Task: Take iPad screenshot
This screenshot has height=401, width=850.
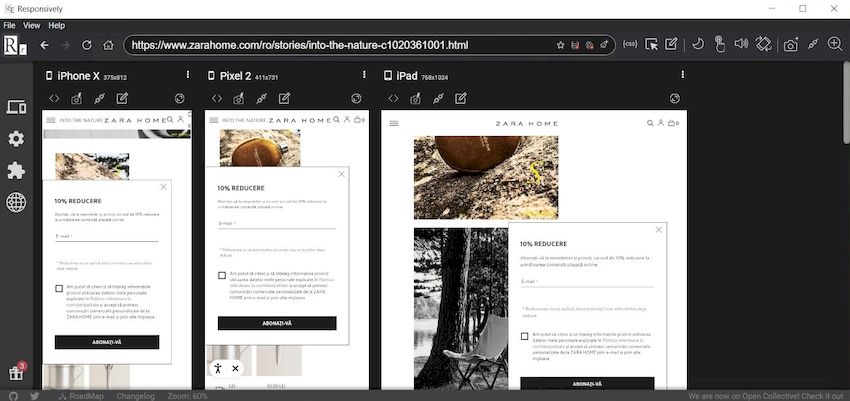Action: click(x=415, y=98)
